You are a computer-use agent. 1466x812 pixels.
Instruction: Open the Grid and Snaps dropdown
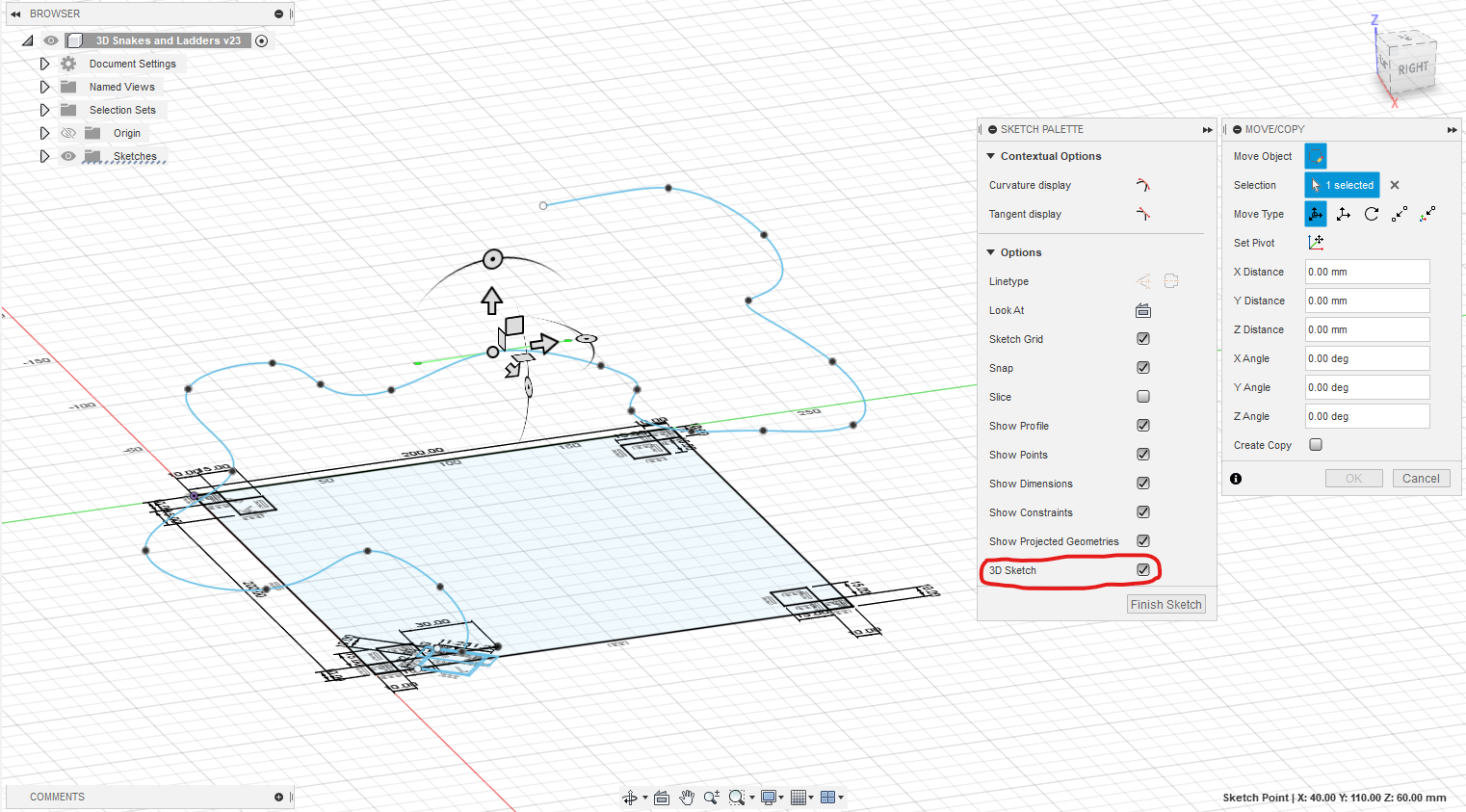tap(801, 798)
